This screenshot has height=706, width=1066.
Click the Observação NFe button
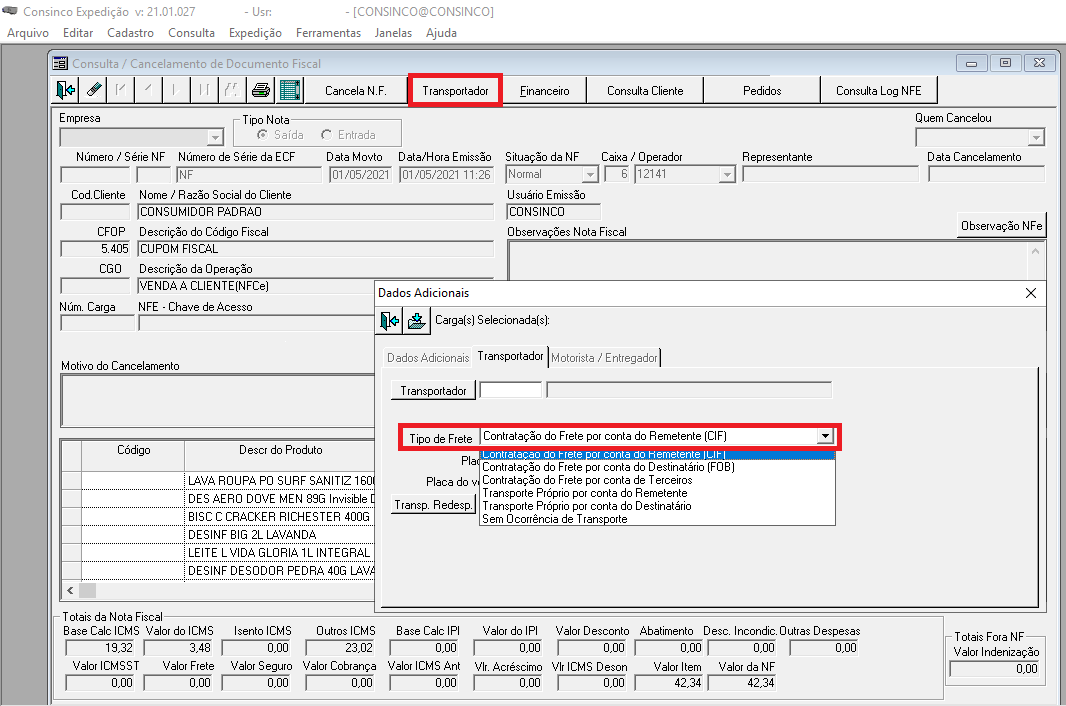click(x=1001, y=225)
